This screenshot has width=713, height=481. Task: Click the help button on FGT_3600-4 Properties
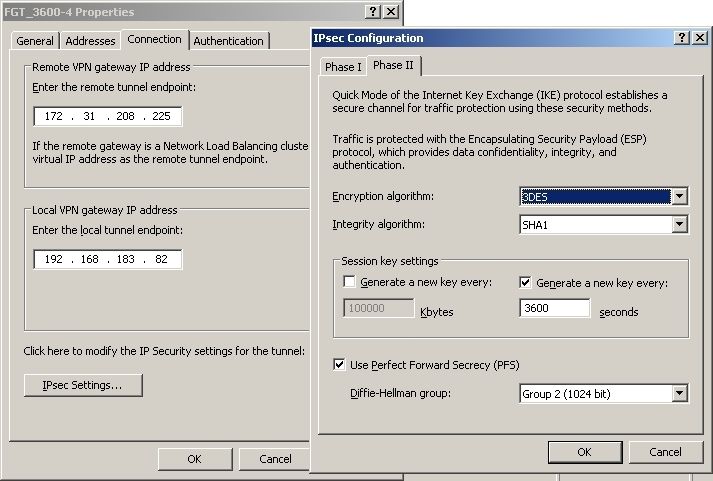coord(373,12)
